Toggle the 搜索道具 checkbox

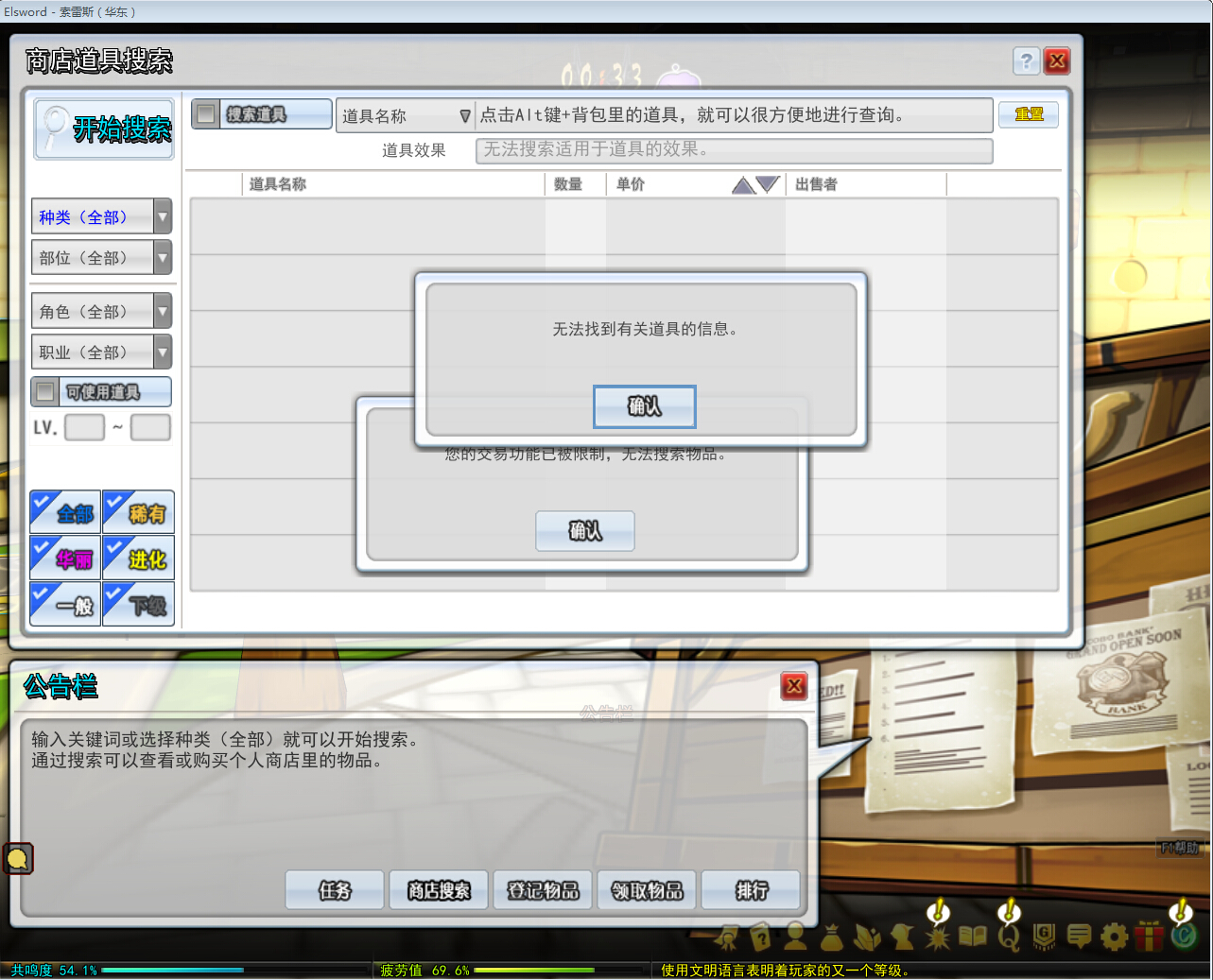click(x=206, y=114)
